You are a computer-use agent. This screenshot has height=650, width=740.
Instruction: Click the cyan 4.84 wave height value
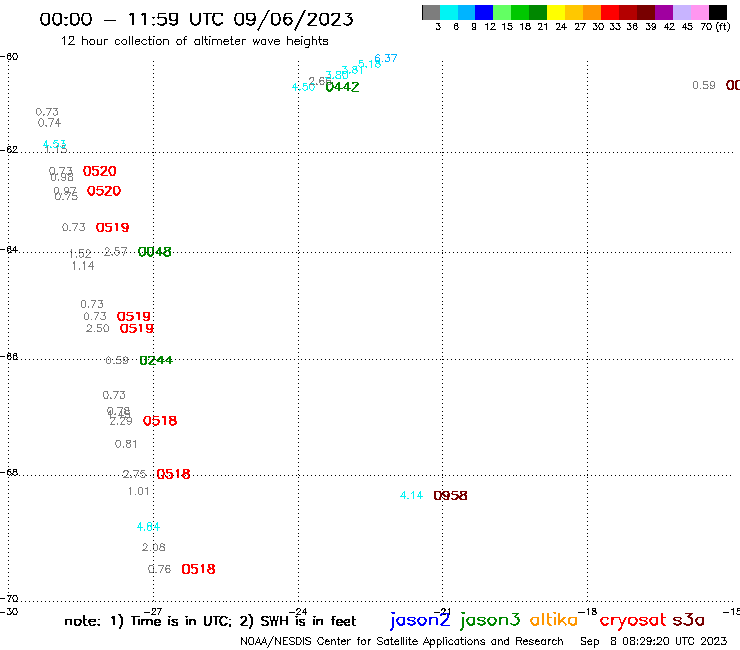point(148,526)
